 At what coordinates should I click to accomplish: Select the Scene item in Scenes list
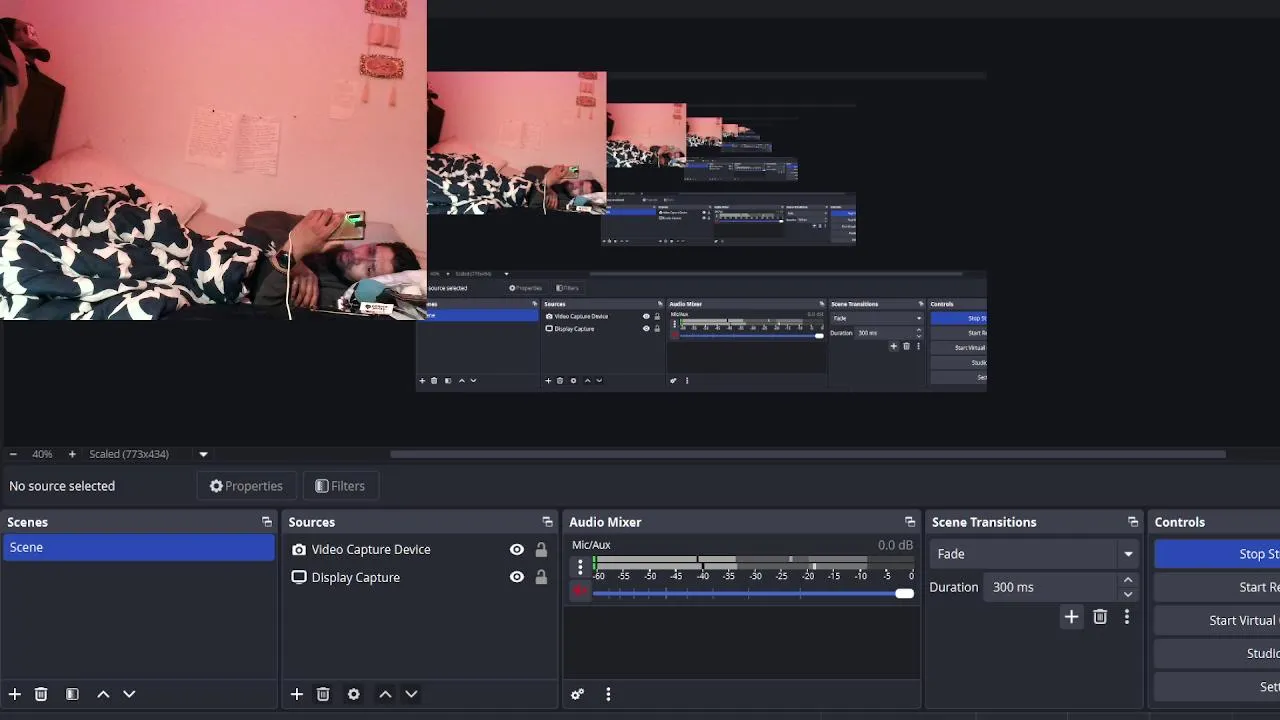(138, 547)
